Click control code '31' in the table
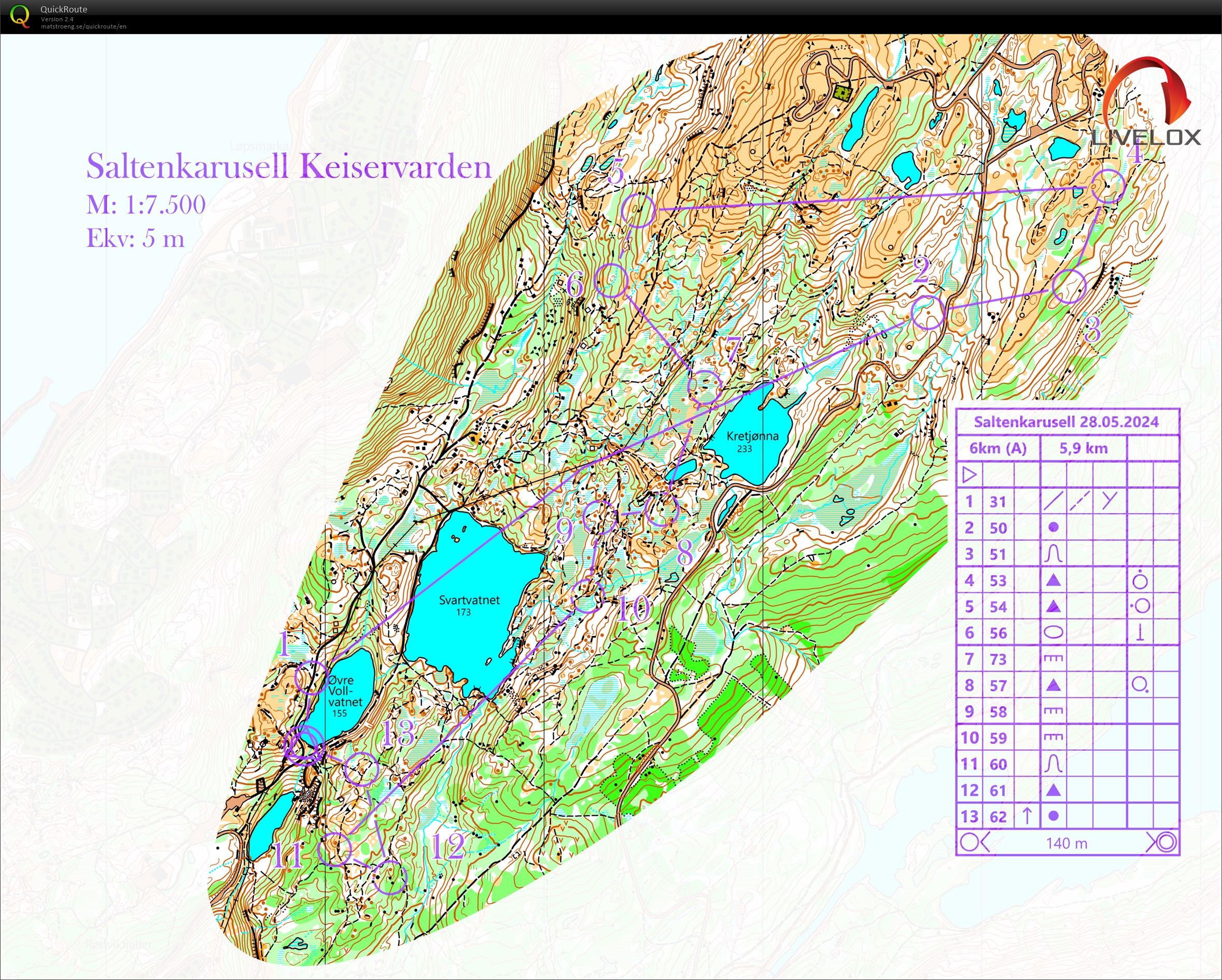The image size is (1222, 980). [998, 501]
